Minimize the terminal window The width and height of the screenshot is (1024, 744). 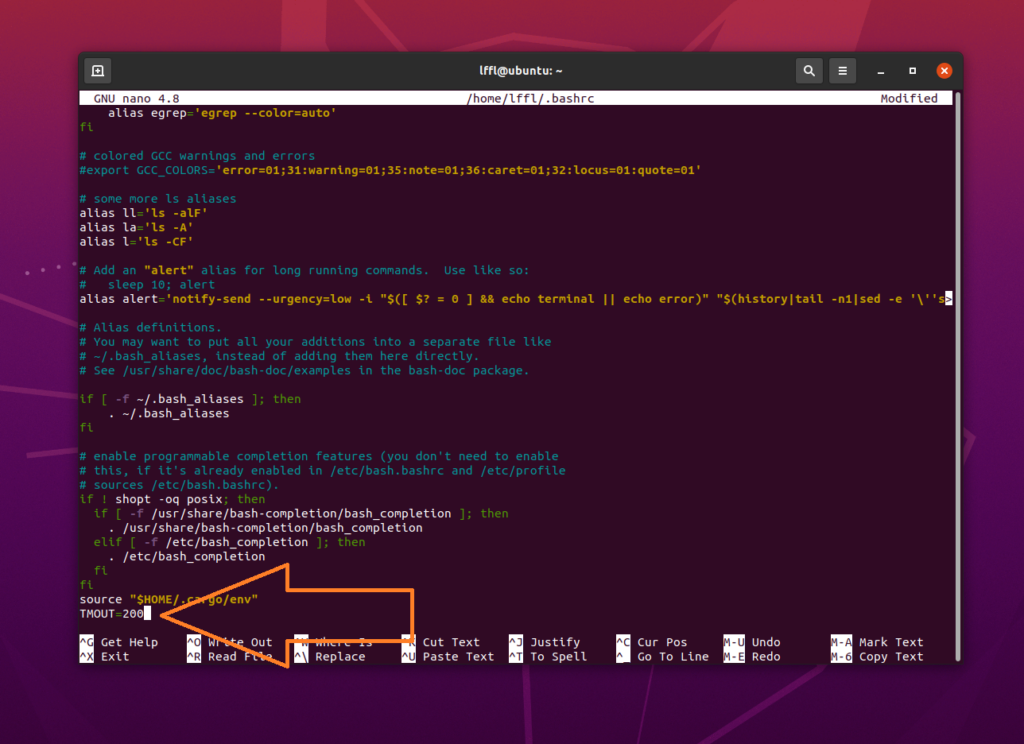pyautogui.click(x=881, y=71)
